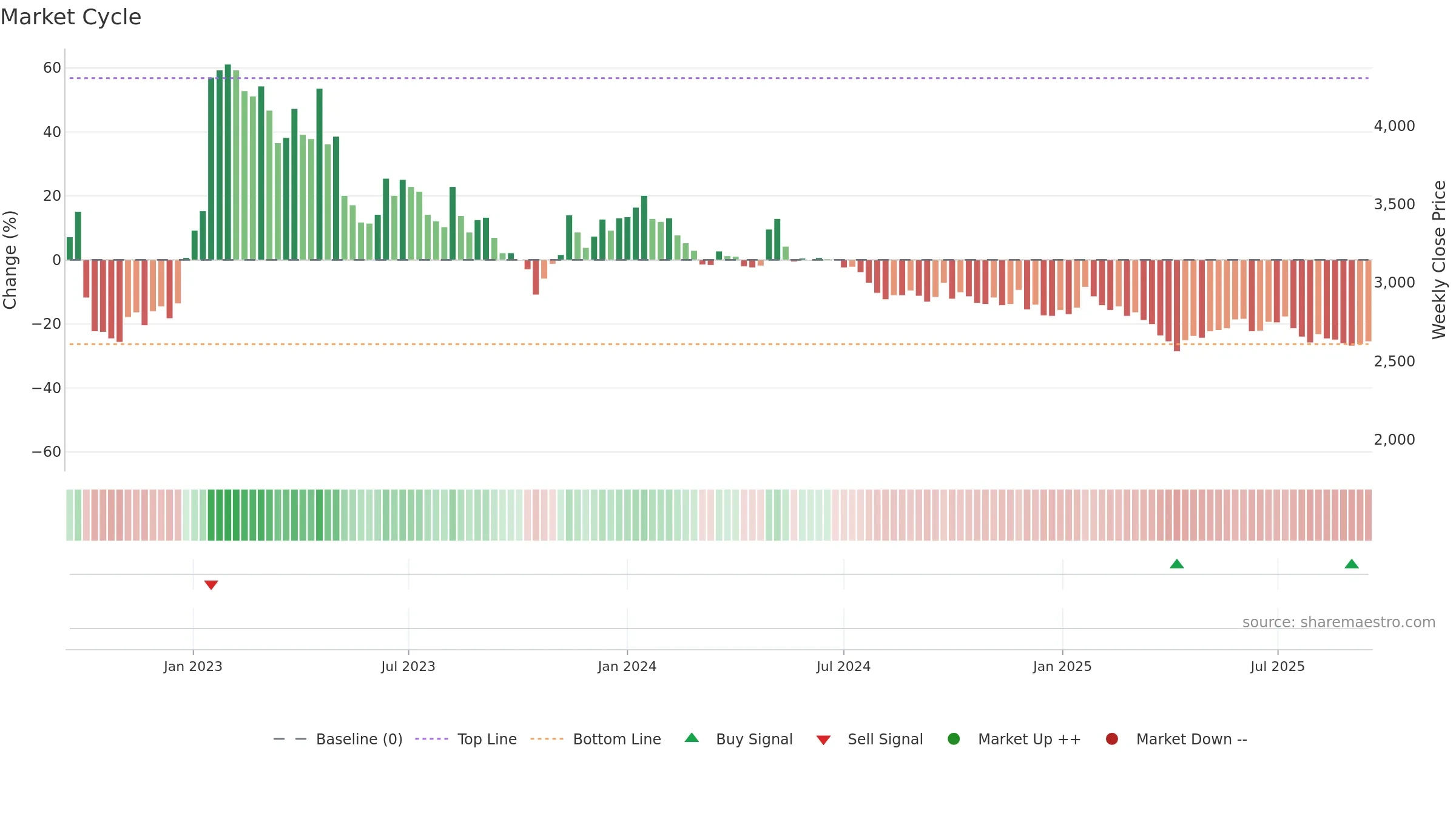Click the green Market Up ++ circle

[x=954, y=739]
